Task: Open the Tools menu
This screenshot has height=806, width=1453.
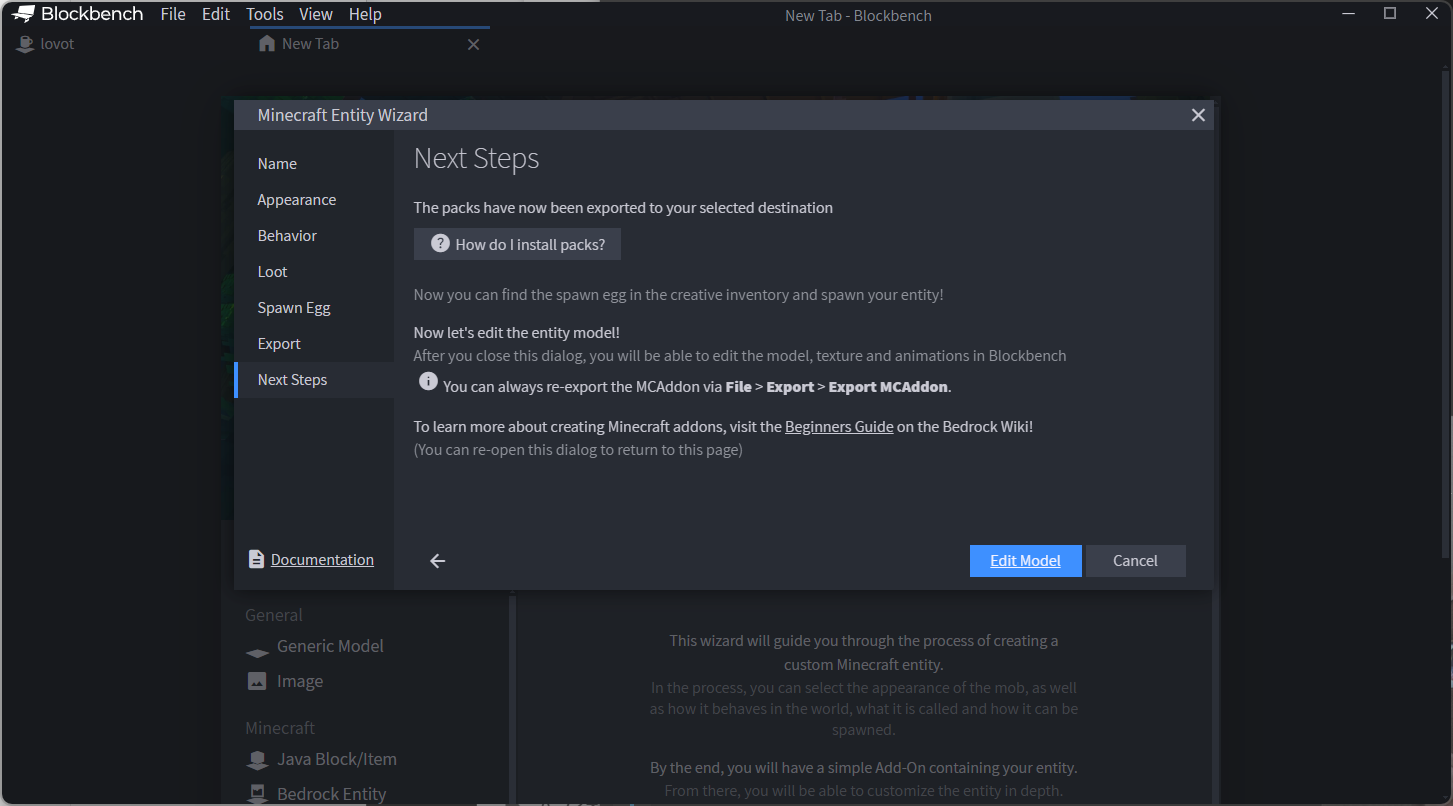Action: tap(265, 14)
